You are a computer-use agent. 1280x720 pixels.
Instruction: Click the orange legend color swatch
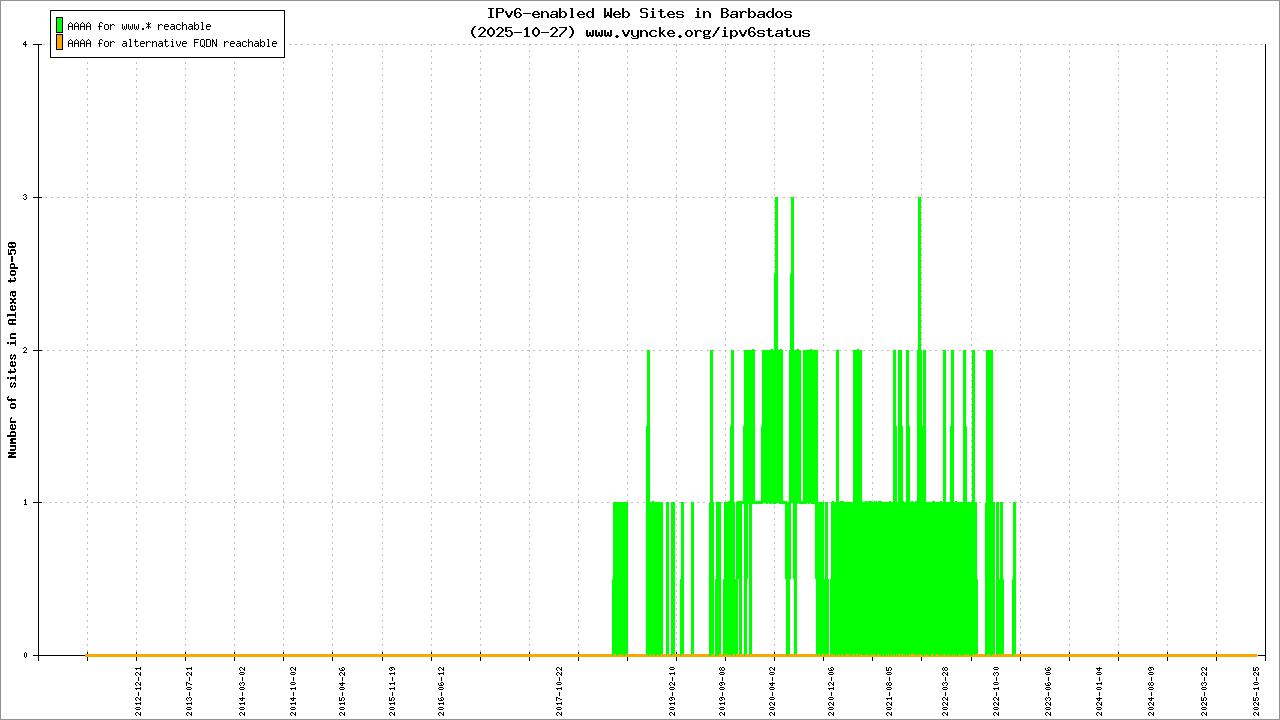(60, 43)
